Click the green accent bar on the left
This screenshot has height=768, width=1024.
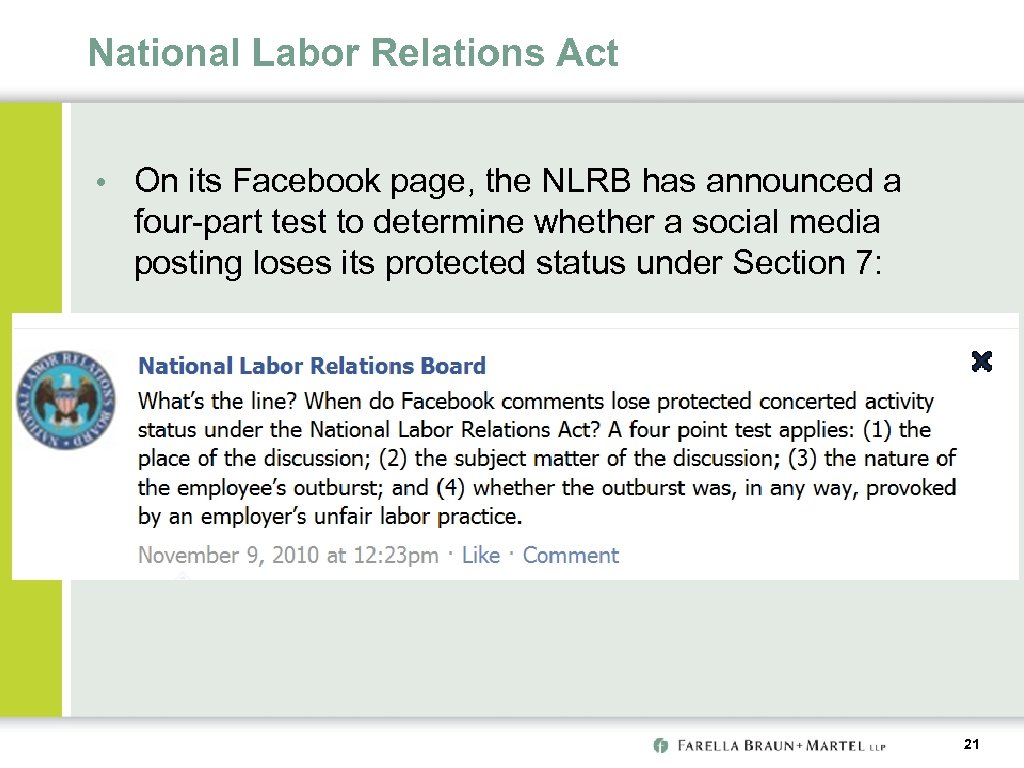pos(30,400)
